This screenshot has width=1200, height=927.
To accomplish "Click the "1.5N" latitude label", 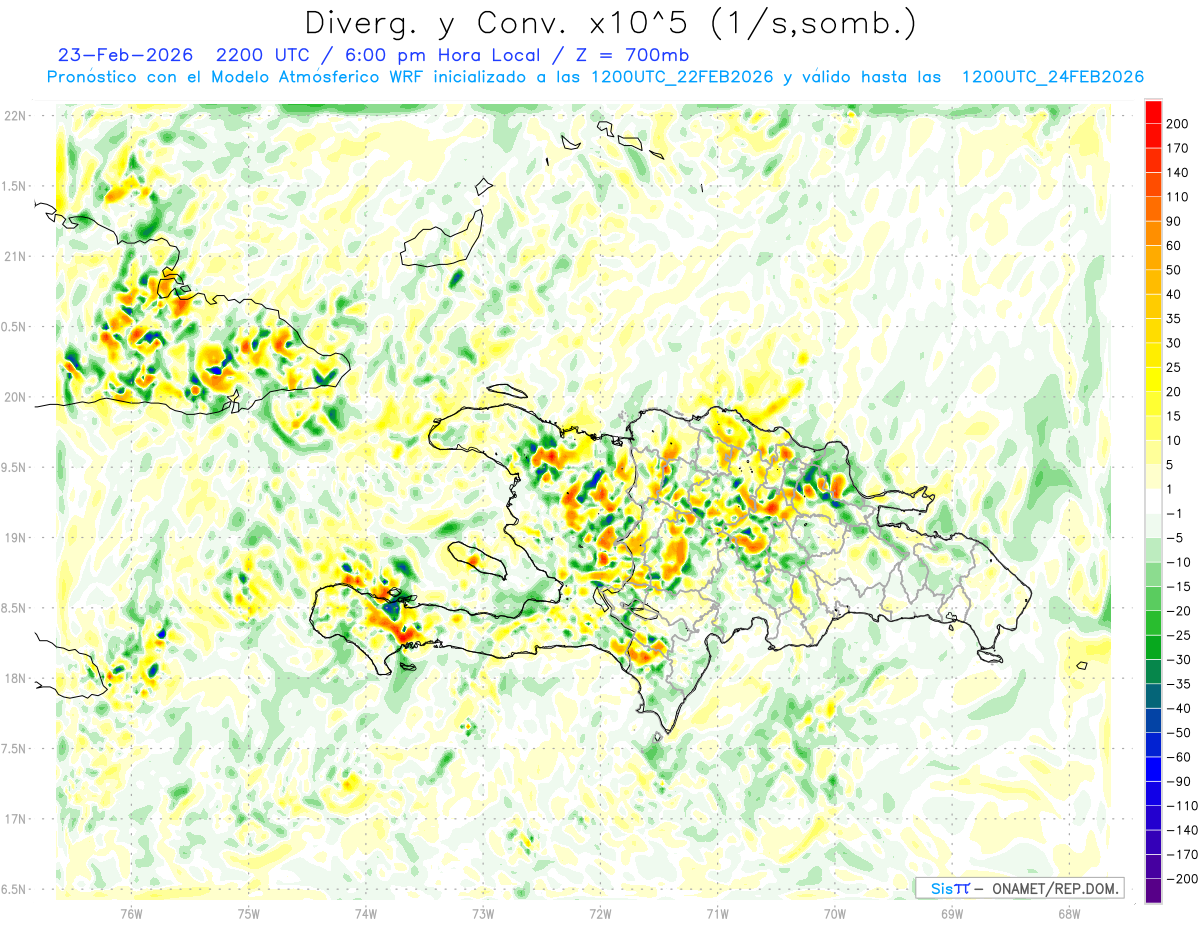I will click(14, 186).
